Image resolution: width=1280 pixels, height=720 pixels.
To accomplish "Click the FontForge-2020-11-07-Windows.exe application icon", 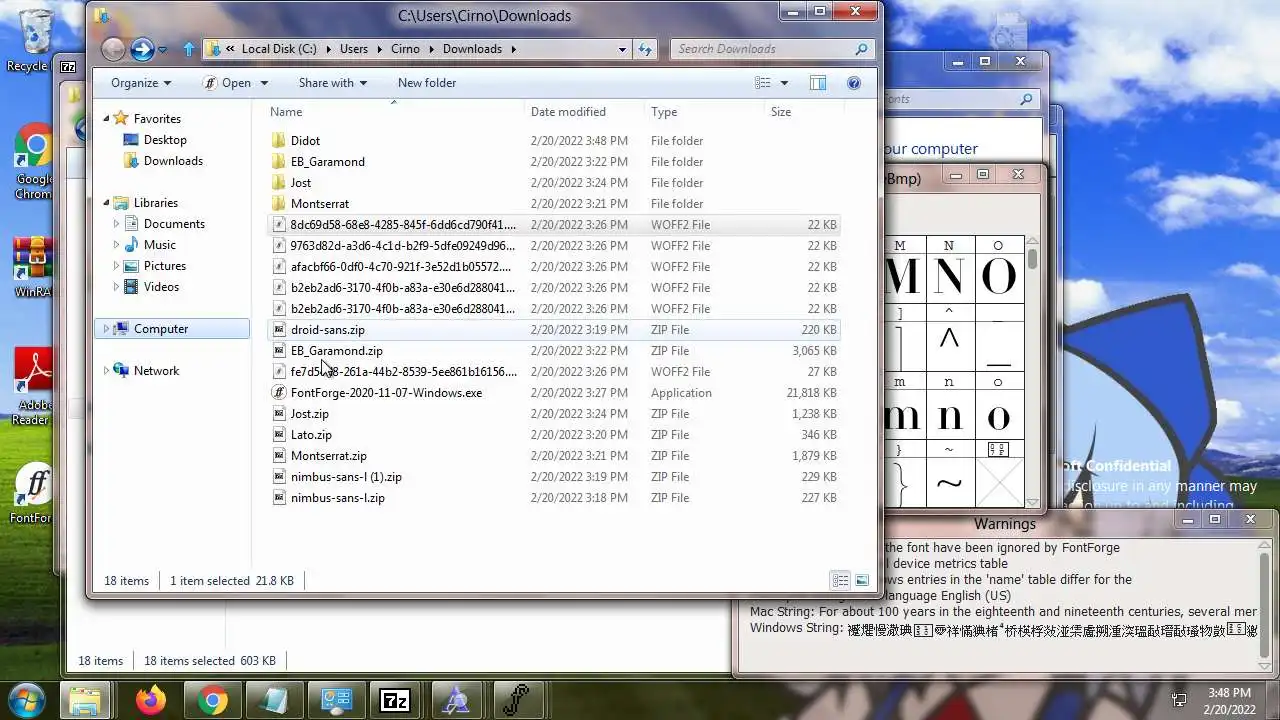I will 279,393.
